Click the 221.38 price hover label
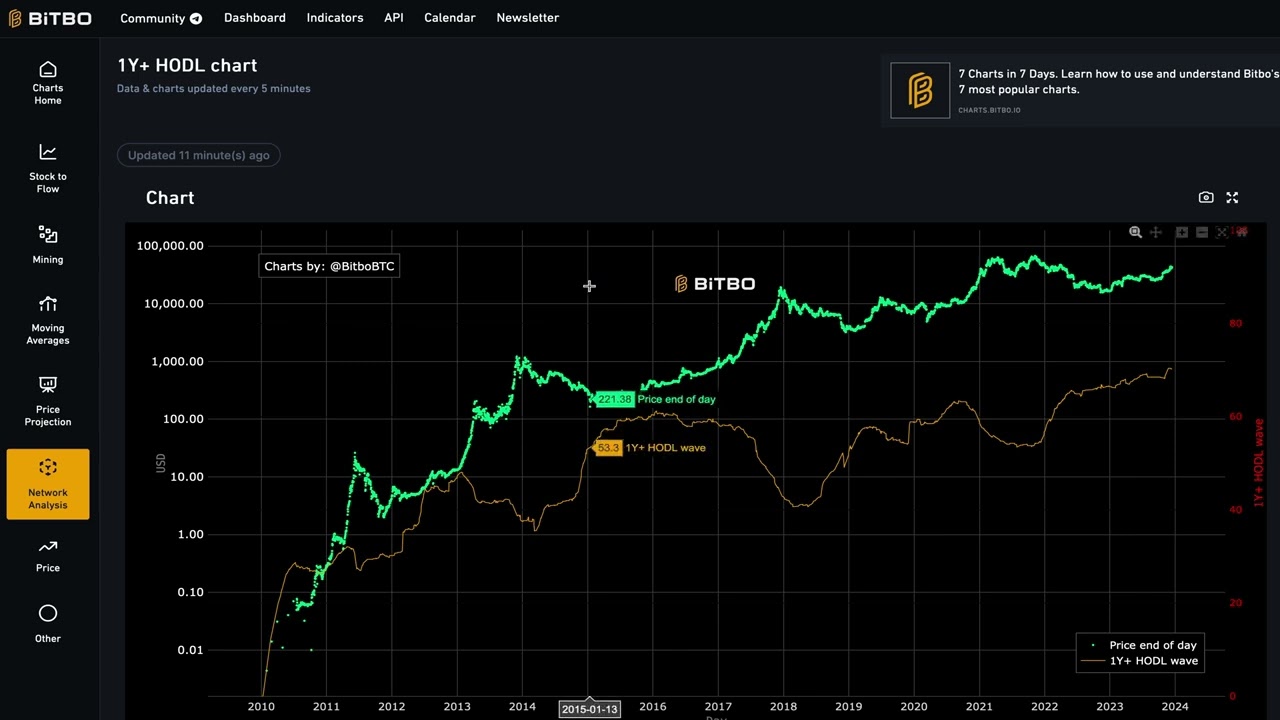1280x720 pixels. point(614,399)
